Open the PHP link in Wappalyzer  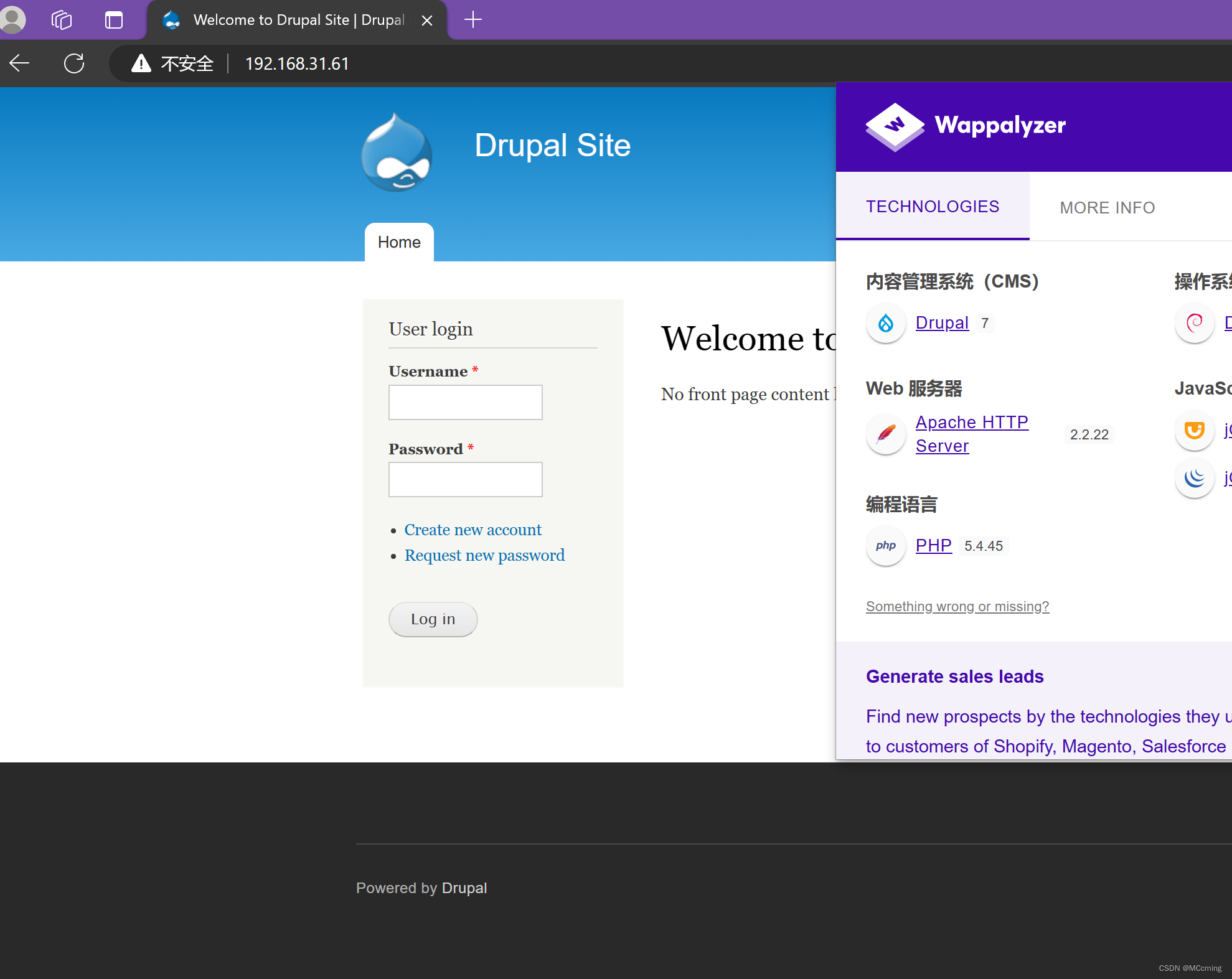934,545
